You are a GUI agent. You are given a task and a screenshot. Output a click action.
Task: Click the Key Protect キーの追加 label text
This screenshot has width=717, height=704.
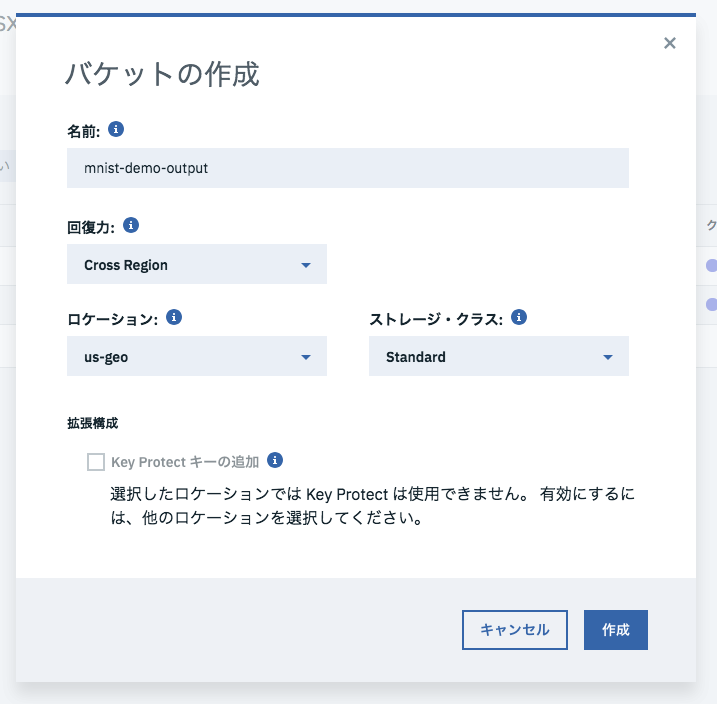point(185,462)
